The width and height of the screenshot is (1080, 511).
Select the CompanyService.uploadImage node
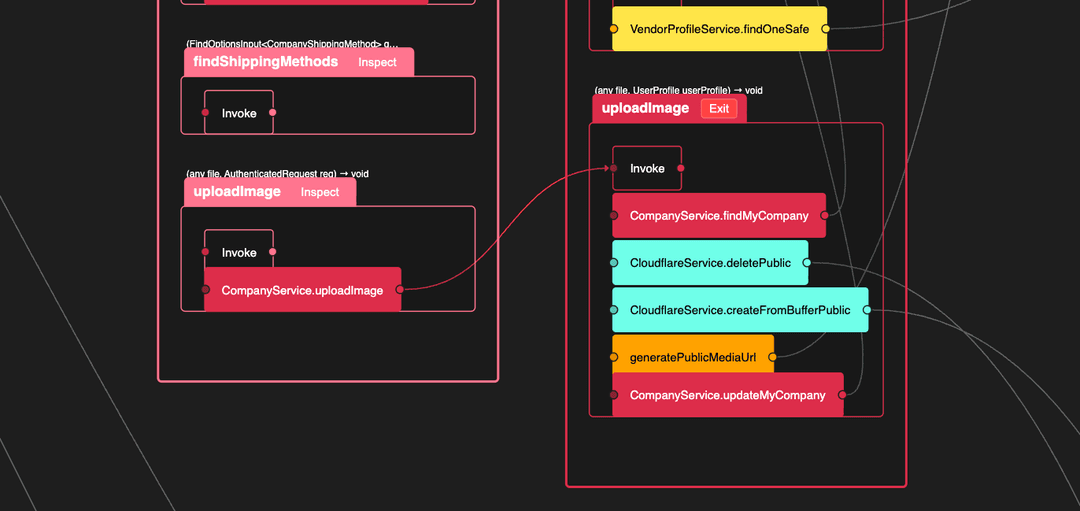pos(302,290)
